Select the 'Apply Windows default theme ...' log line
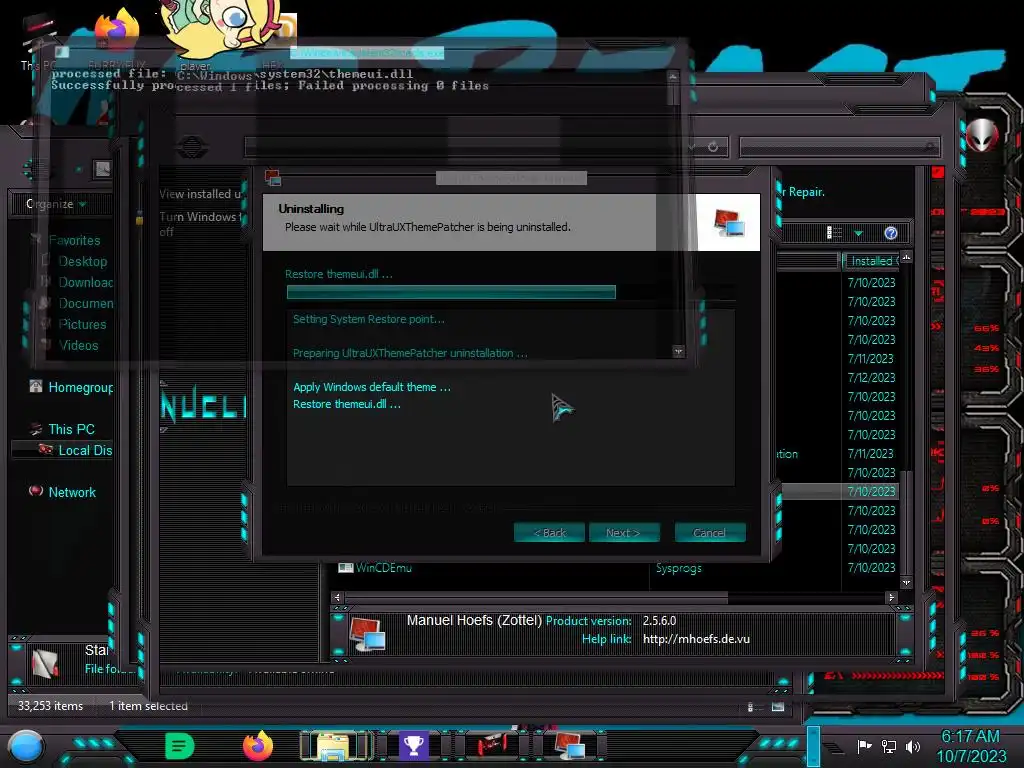 pos(372,387)
